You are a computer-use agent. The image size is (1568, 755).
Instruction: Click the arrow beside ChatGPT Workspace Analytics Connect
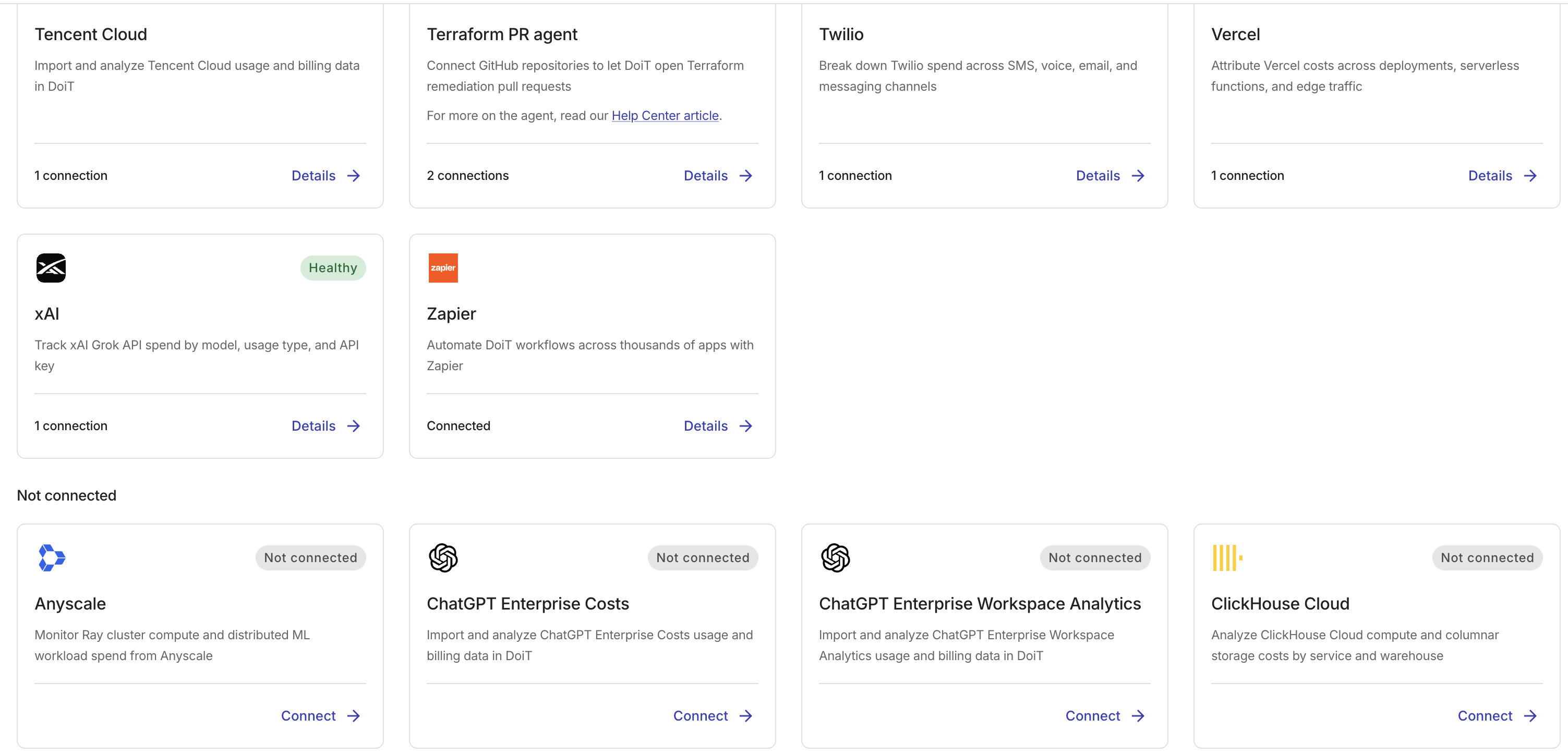tap(1138, 716)
